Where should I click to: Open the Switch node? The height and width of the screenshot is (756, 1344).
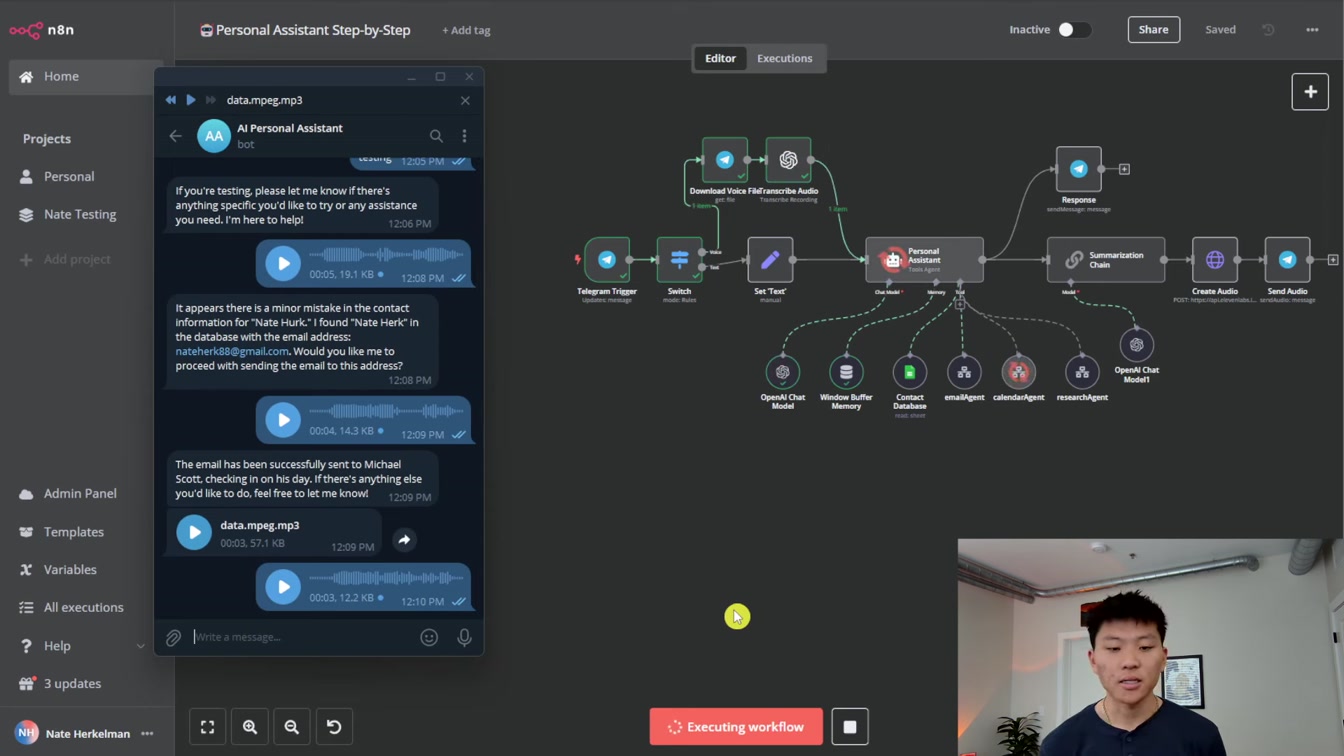(679, 260)
